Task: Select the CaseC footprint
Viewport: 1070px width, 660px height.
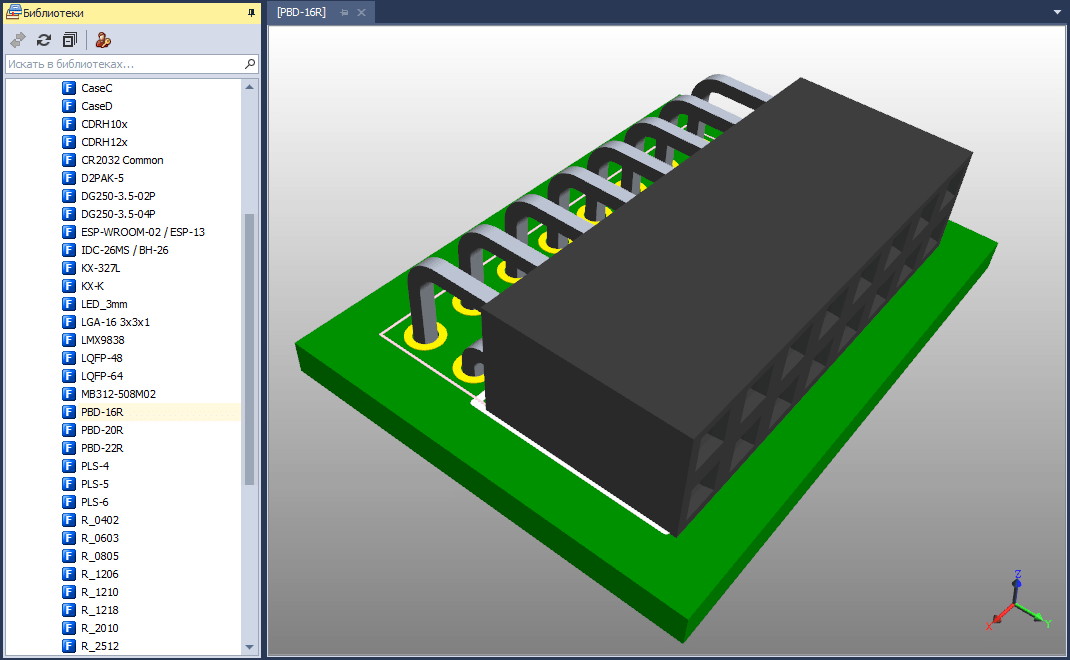Action: pos(96,88)
